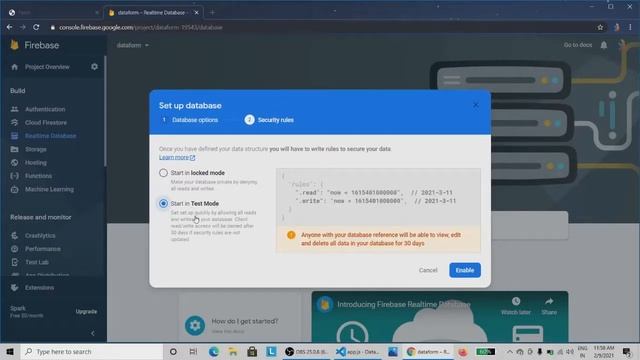This screenshot has height=360, width=640.
Task: Open the notifications bell icon
Action: (604, 45)
